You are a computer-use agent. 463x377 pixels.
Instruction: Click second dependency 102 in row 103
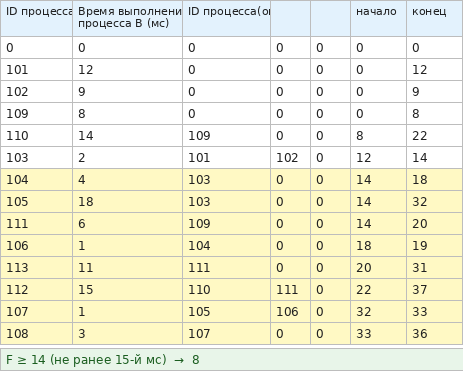[291, 158]
